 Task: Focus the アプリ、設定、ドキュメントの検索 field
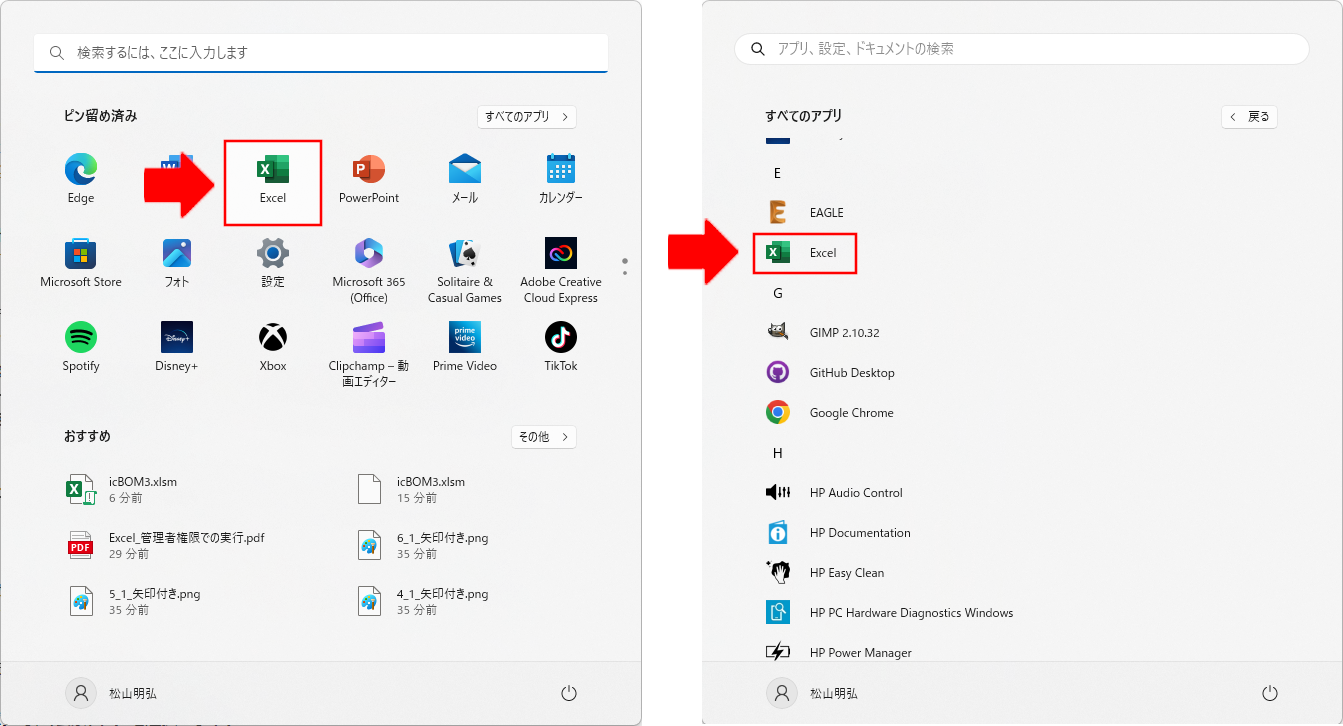point(1022,49)
